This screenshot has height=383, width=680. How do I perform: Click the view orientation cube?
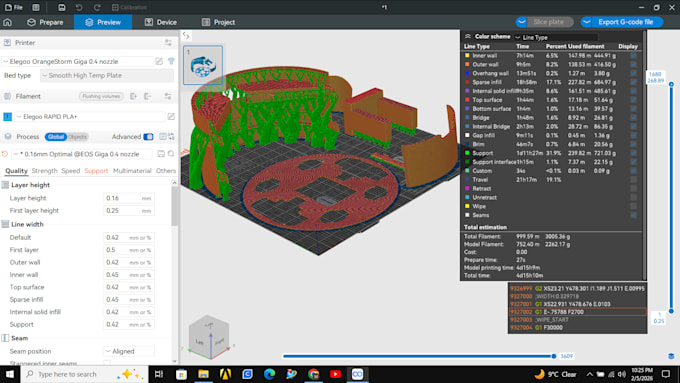pos(209,337)
